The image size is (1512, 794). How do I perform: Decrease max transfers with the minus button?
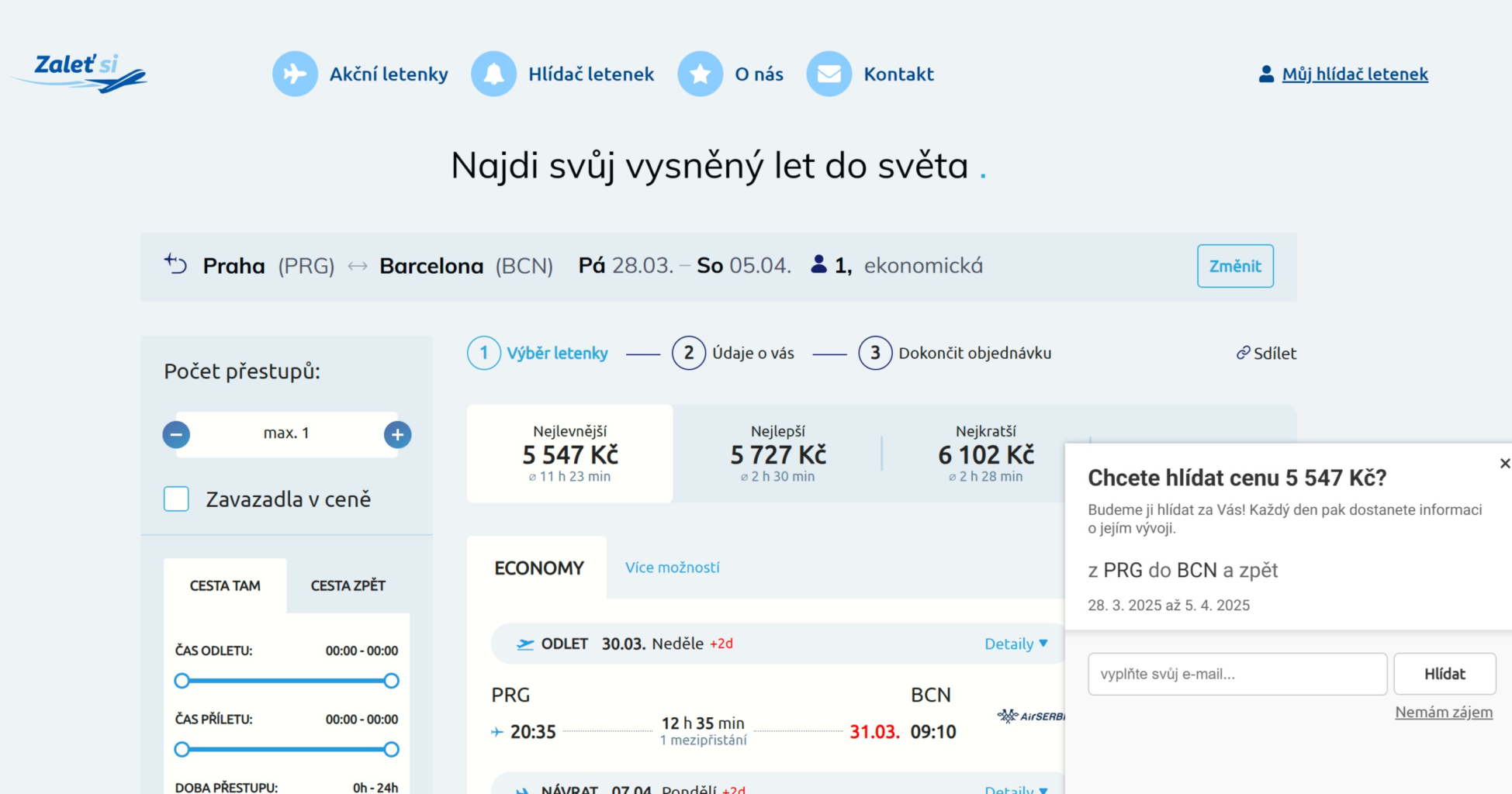click(x=176, y=434)
